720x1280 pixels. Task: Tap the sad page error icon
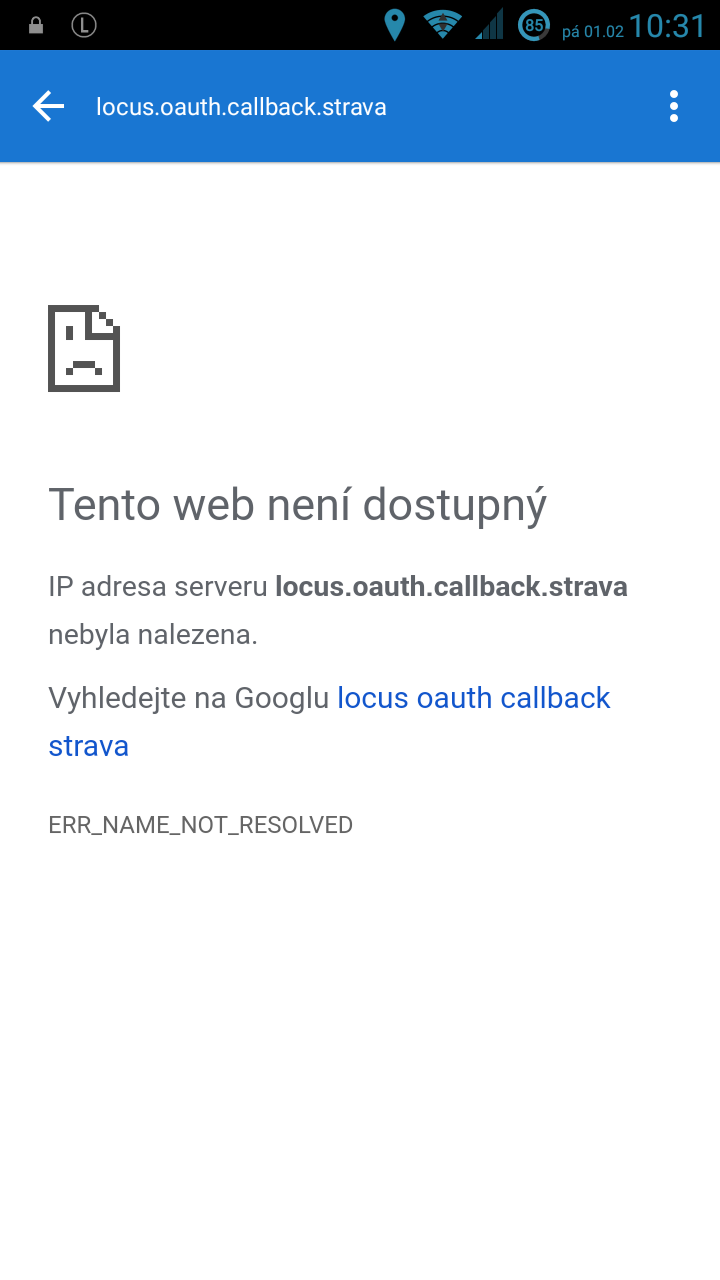(84, 348)
